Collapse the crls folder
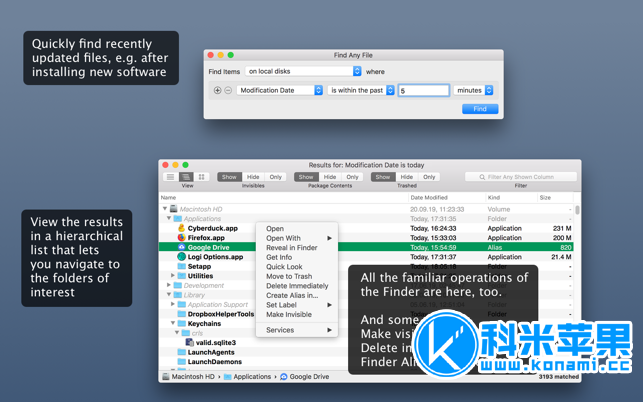The width and height of the screenshot is (643, 402). pos(177,333)
